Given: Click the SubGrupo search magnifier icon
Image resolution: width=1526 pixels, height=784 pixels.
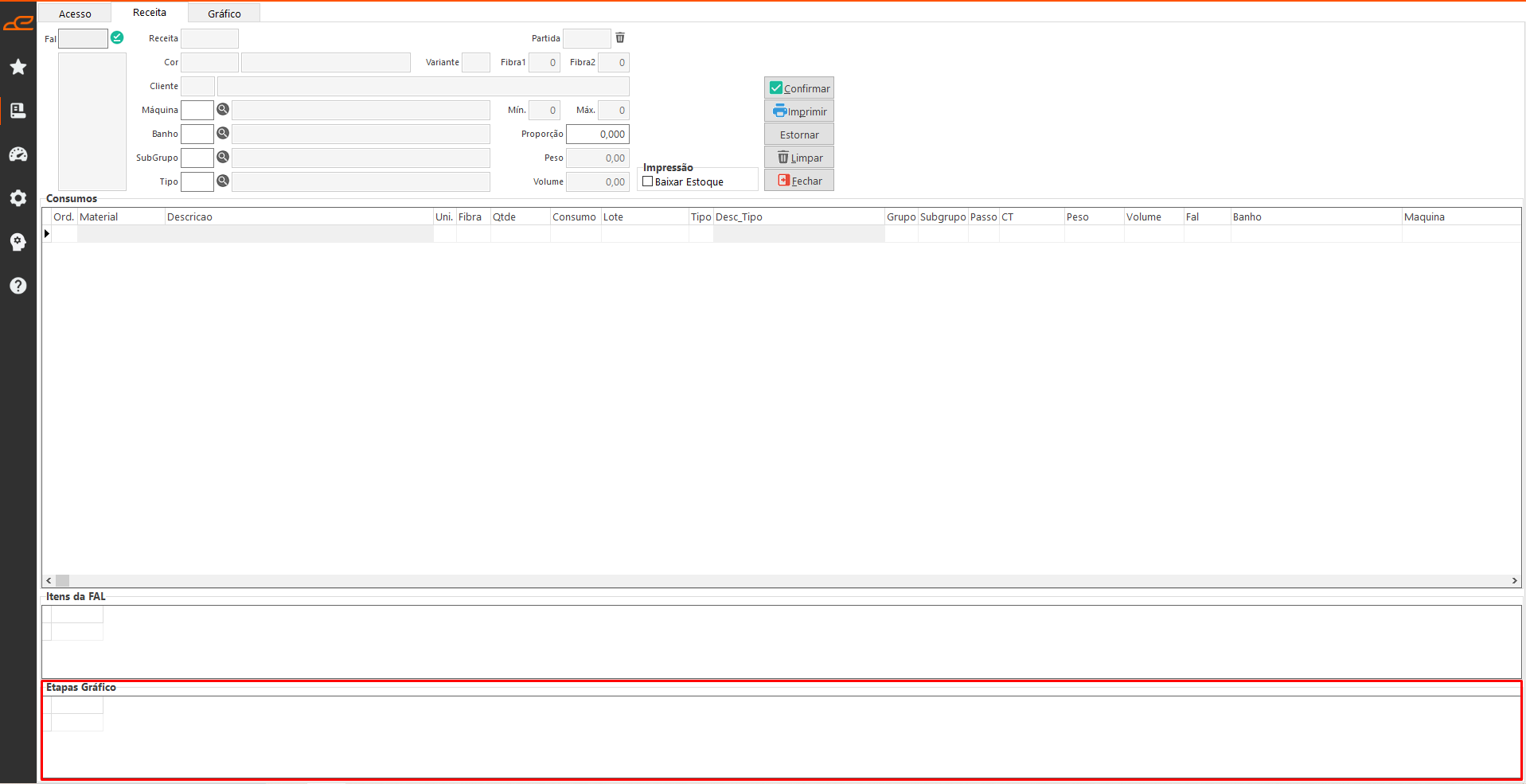Looking at the screenshot, I should pyautogui.click(x=223, y=158).
